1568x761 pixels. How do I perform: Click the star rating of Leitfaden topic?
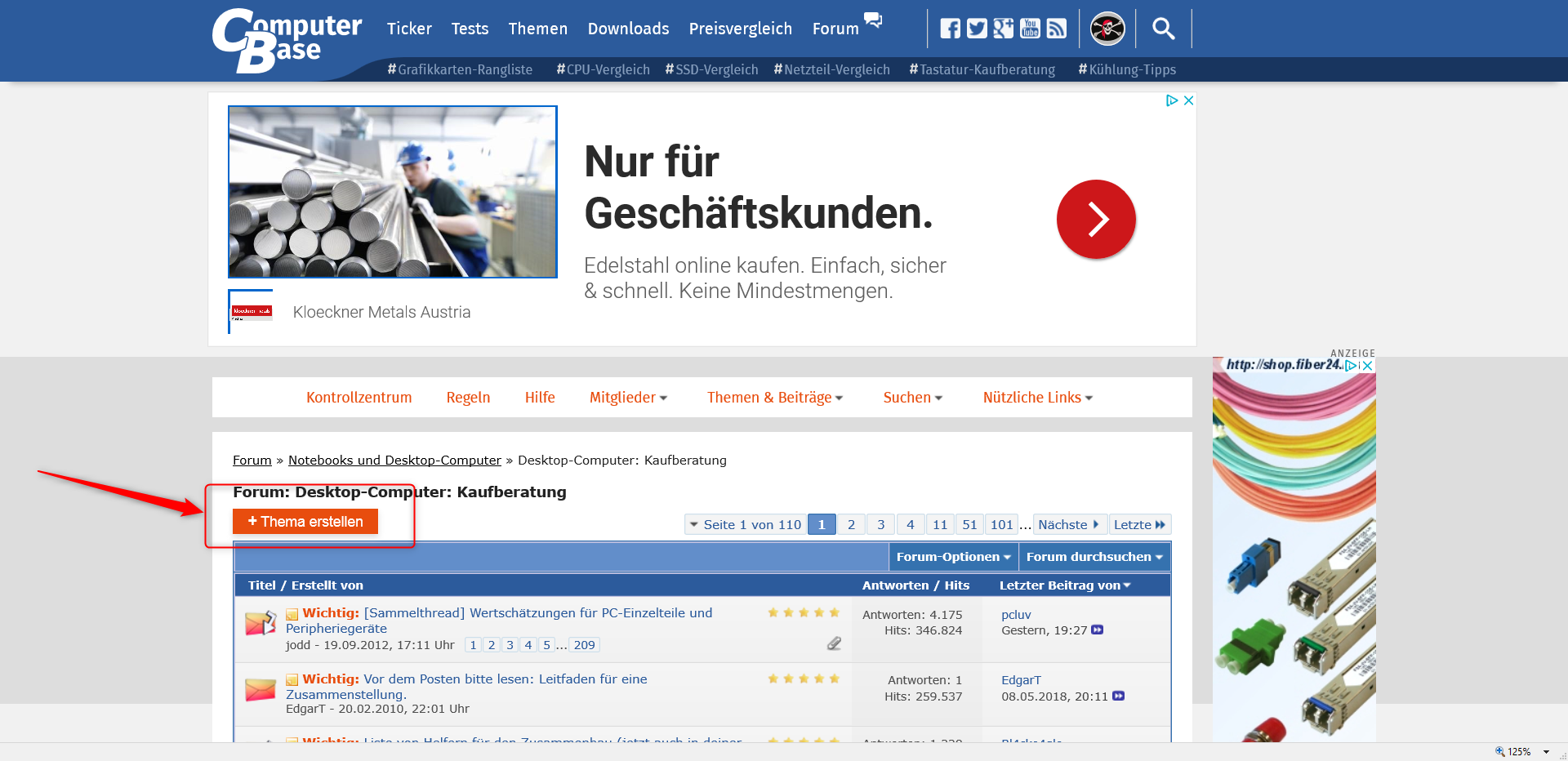click(x=804, y=679)
